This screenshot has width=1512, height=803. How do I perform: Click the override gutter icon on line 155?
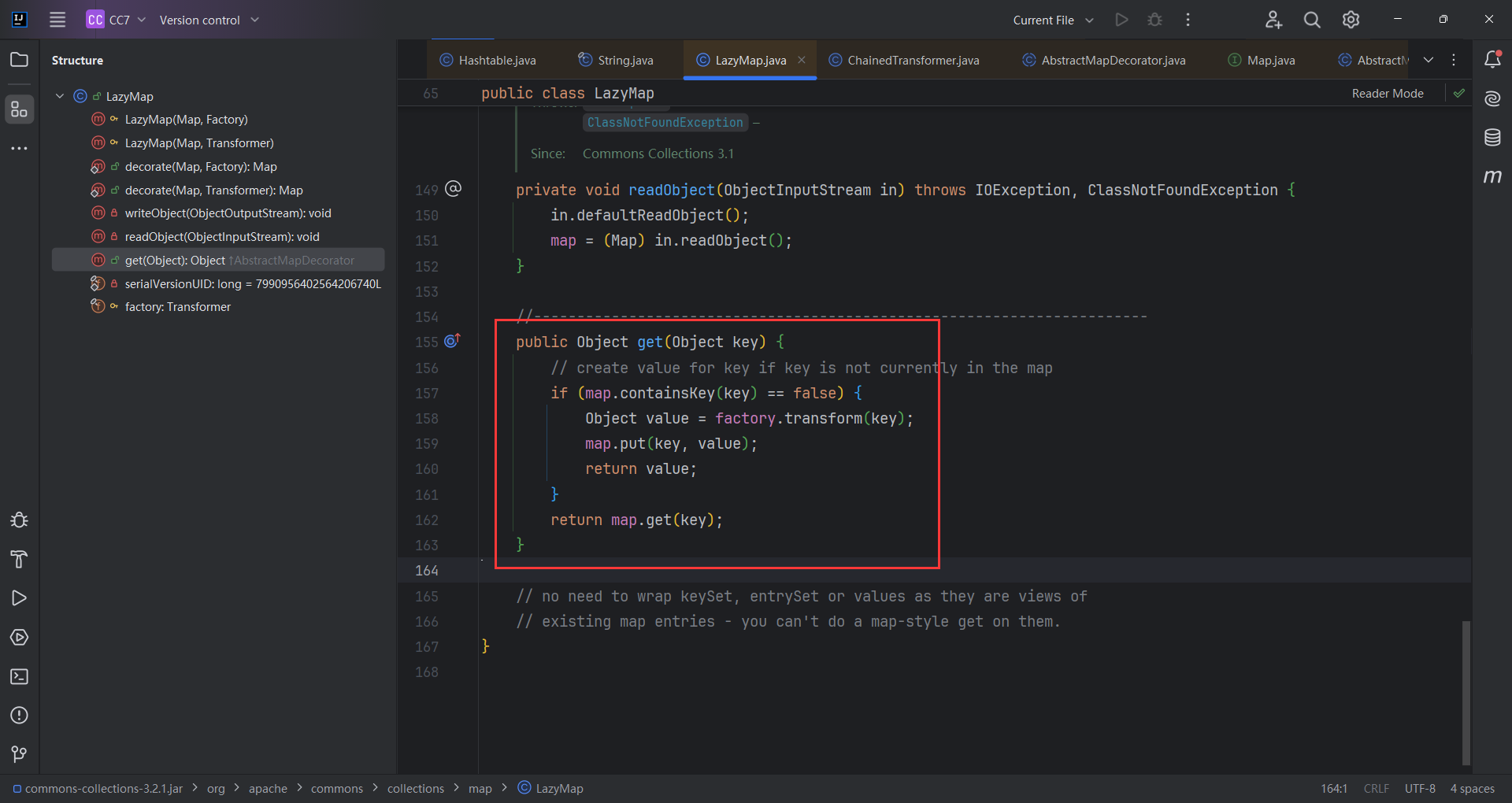pyautogui.click(x=452, y=341)
